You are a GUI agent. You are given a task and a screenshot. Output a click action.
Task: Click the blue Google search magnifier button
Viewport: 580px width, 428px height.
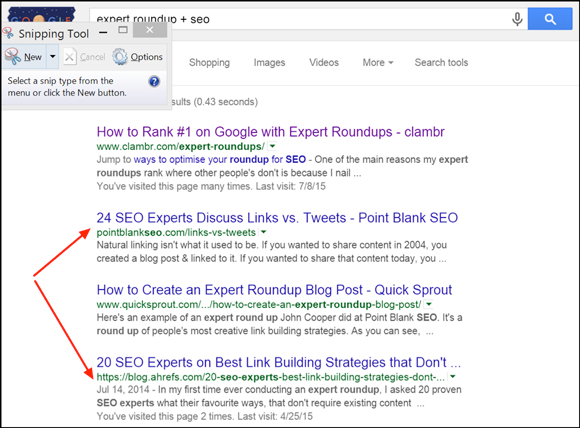550,19
